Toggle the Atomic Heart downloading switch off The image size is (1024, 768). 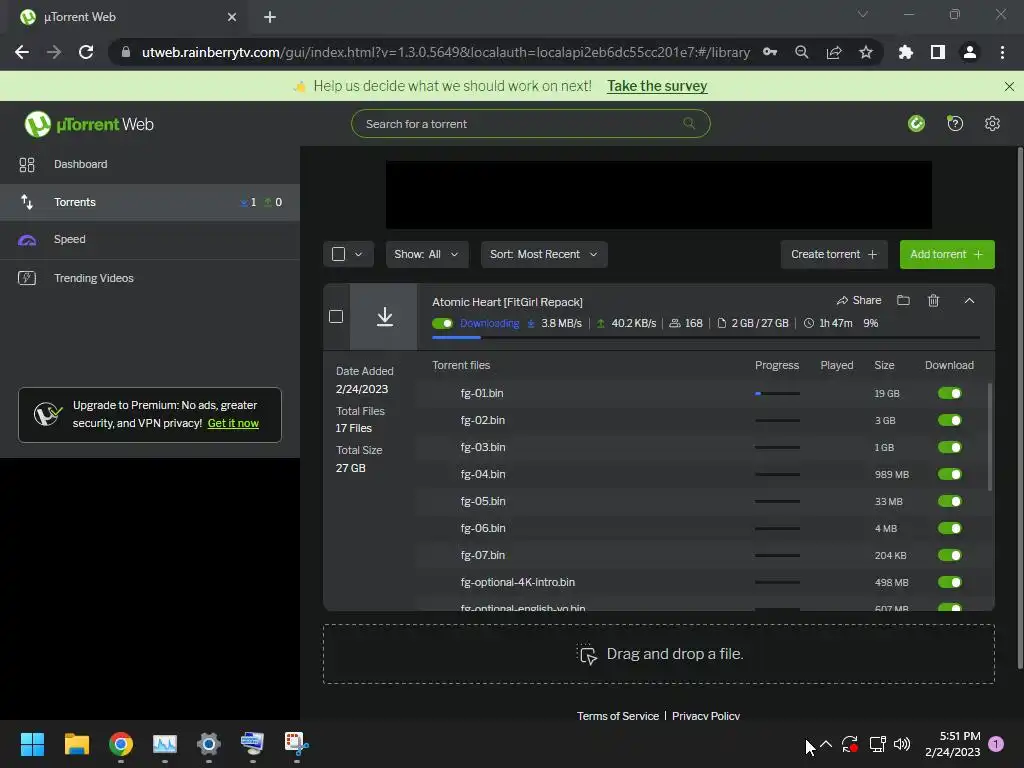(442, 323)
